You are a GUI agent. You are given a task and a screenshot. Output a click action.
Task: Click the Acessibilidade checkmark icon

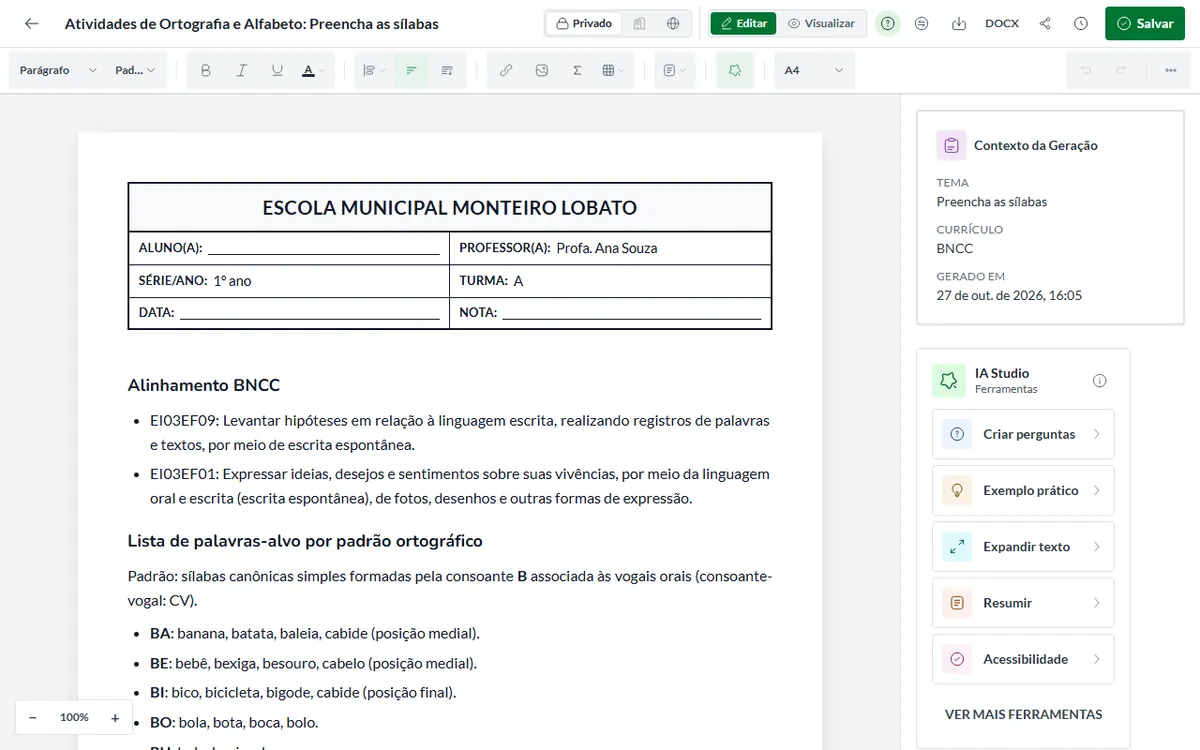(x=957, y=659)
